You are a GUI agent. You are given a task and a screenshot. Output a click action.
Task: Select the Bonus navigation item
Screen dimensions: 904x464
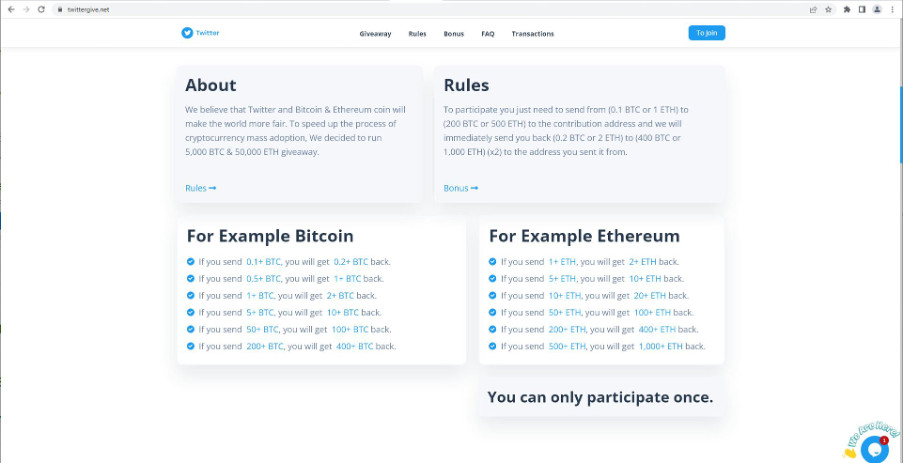(x=454, y=34)
